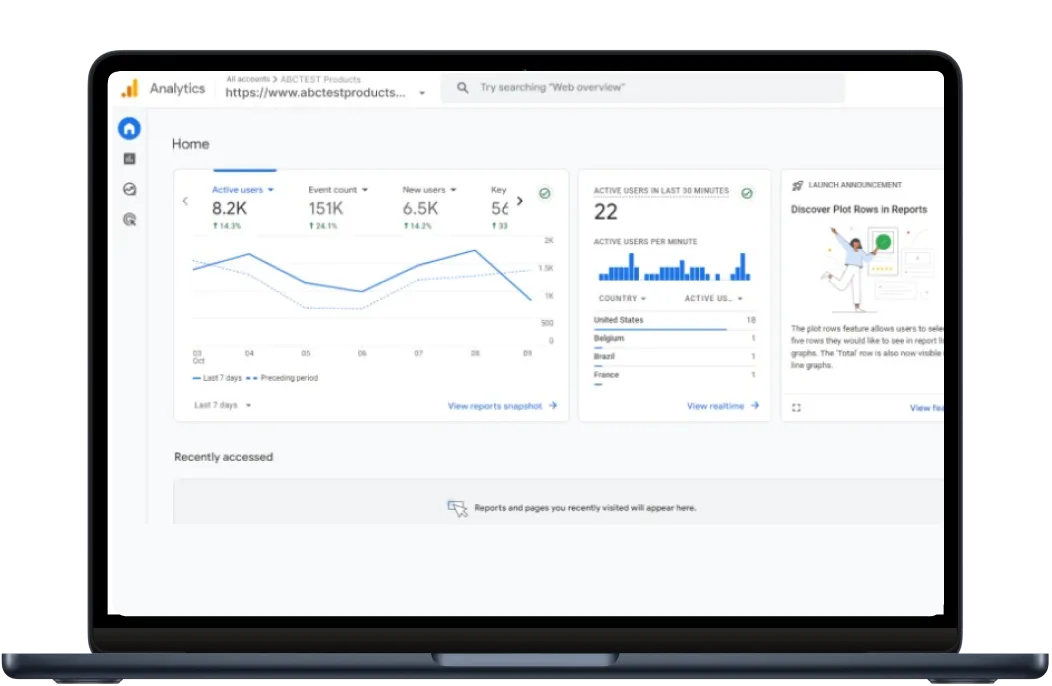Click the abctestproducts property URL

[x=315, y=93]
